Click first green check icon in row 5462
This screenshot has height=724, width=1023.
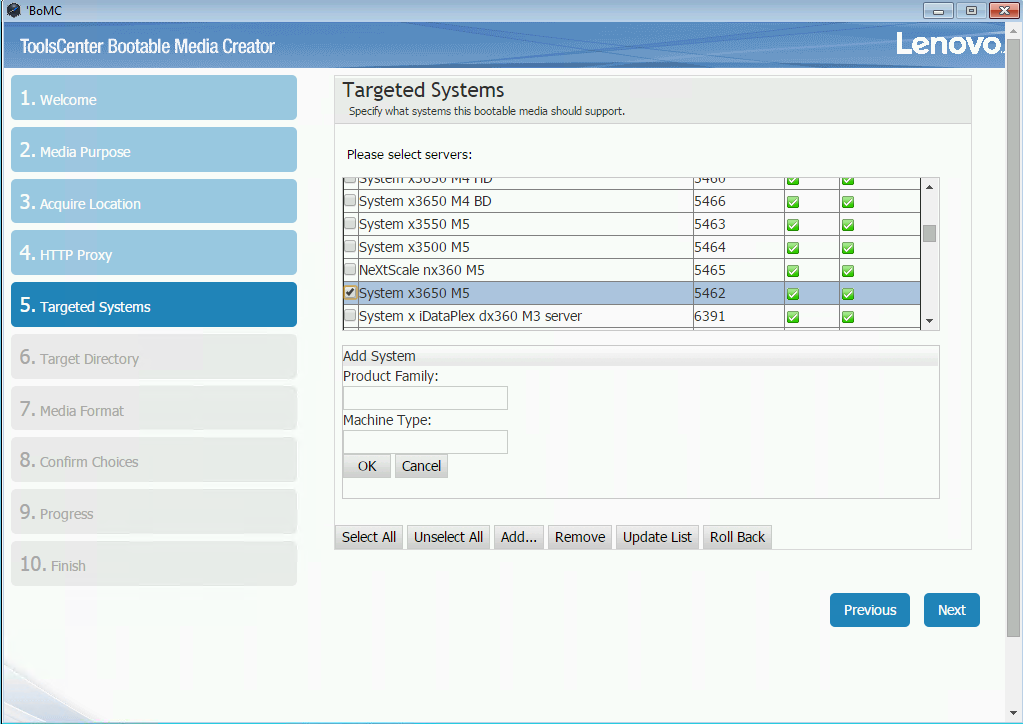coord(793,294)
